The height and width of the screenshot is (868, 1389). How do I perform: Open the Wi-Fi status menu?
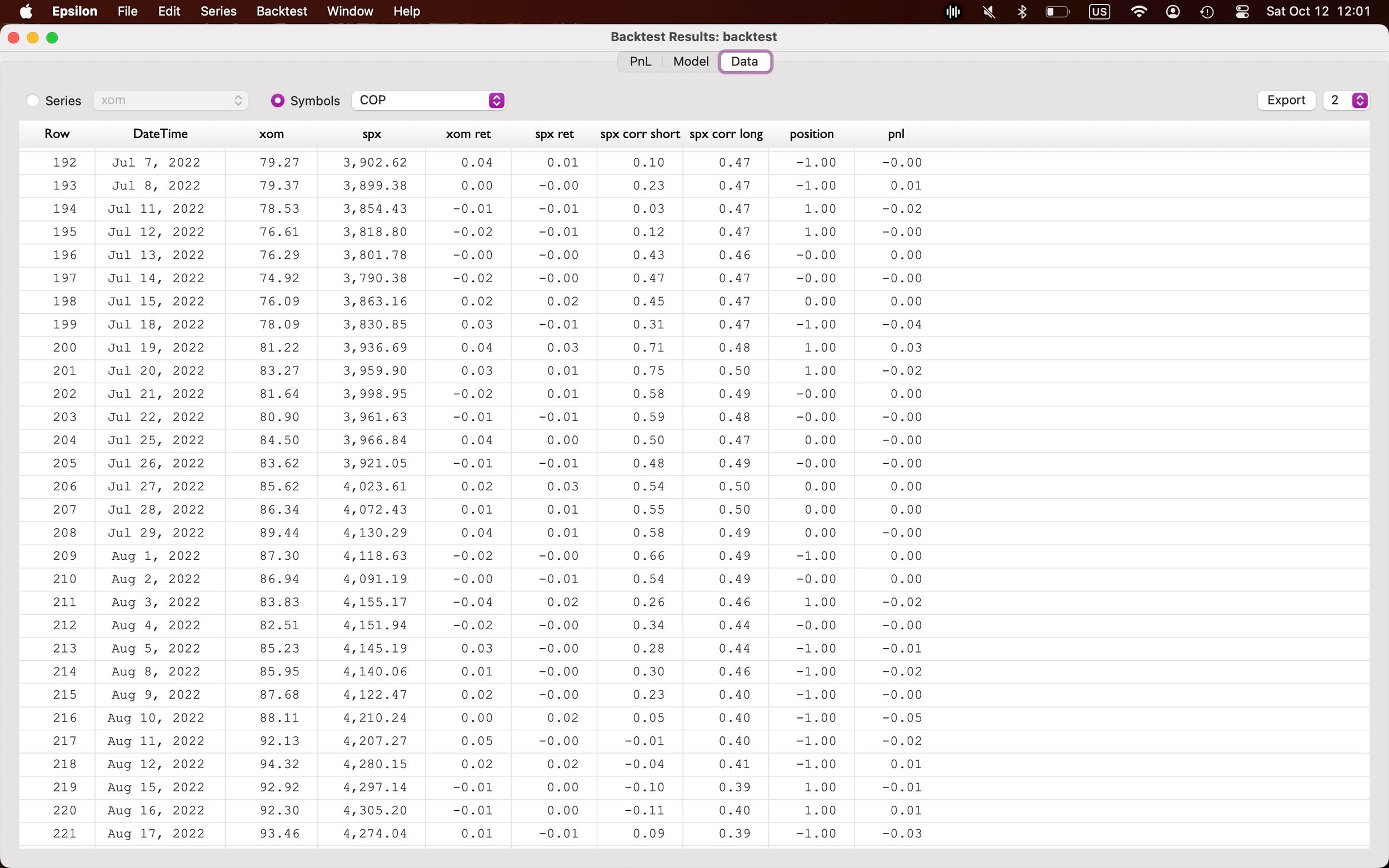click(1138, 12)
